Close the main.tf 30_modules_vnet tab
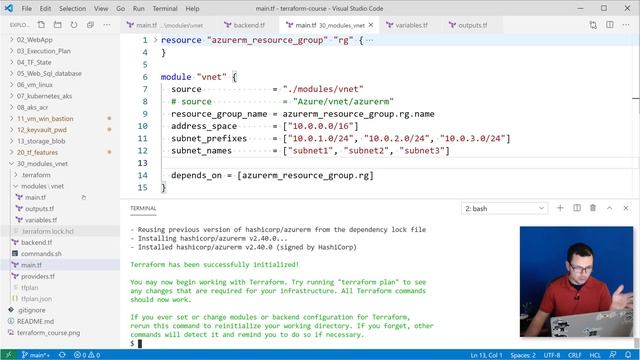Screen dimensions: 640x360 click(x=371, y=25)
